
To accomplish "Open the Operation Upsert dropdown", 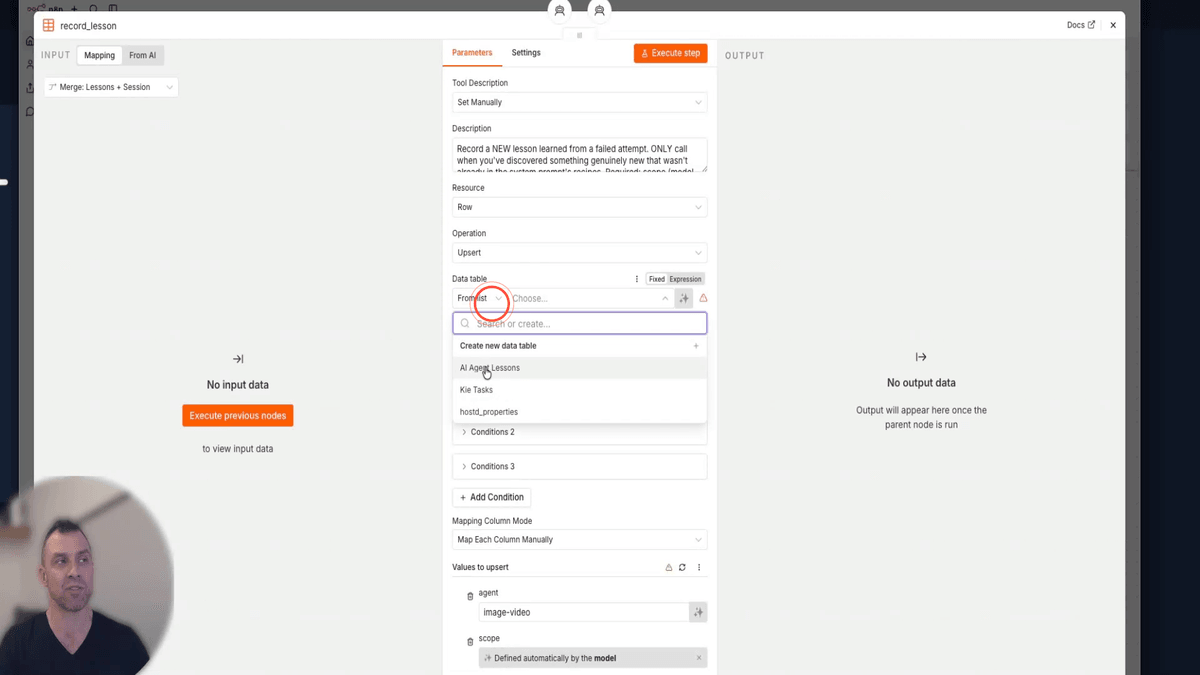I will click(579, 253).
